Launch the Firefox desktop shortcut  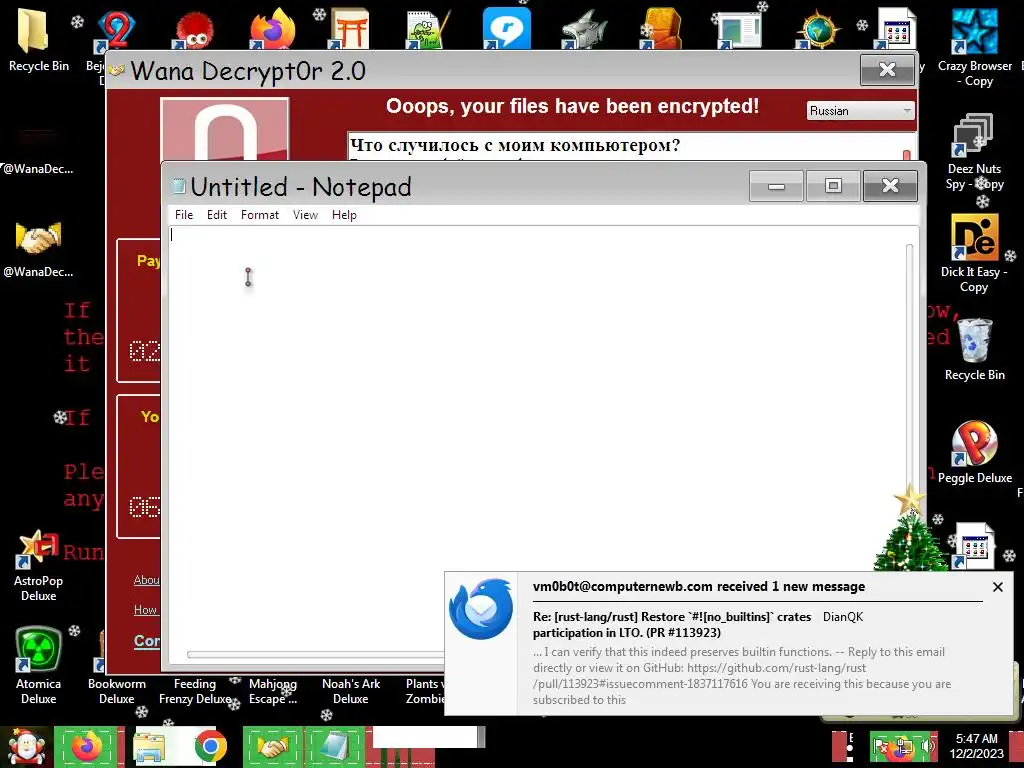(x=272, y=30)
